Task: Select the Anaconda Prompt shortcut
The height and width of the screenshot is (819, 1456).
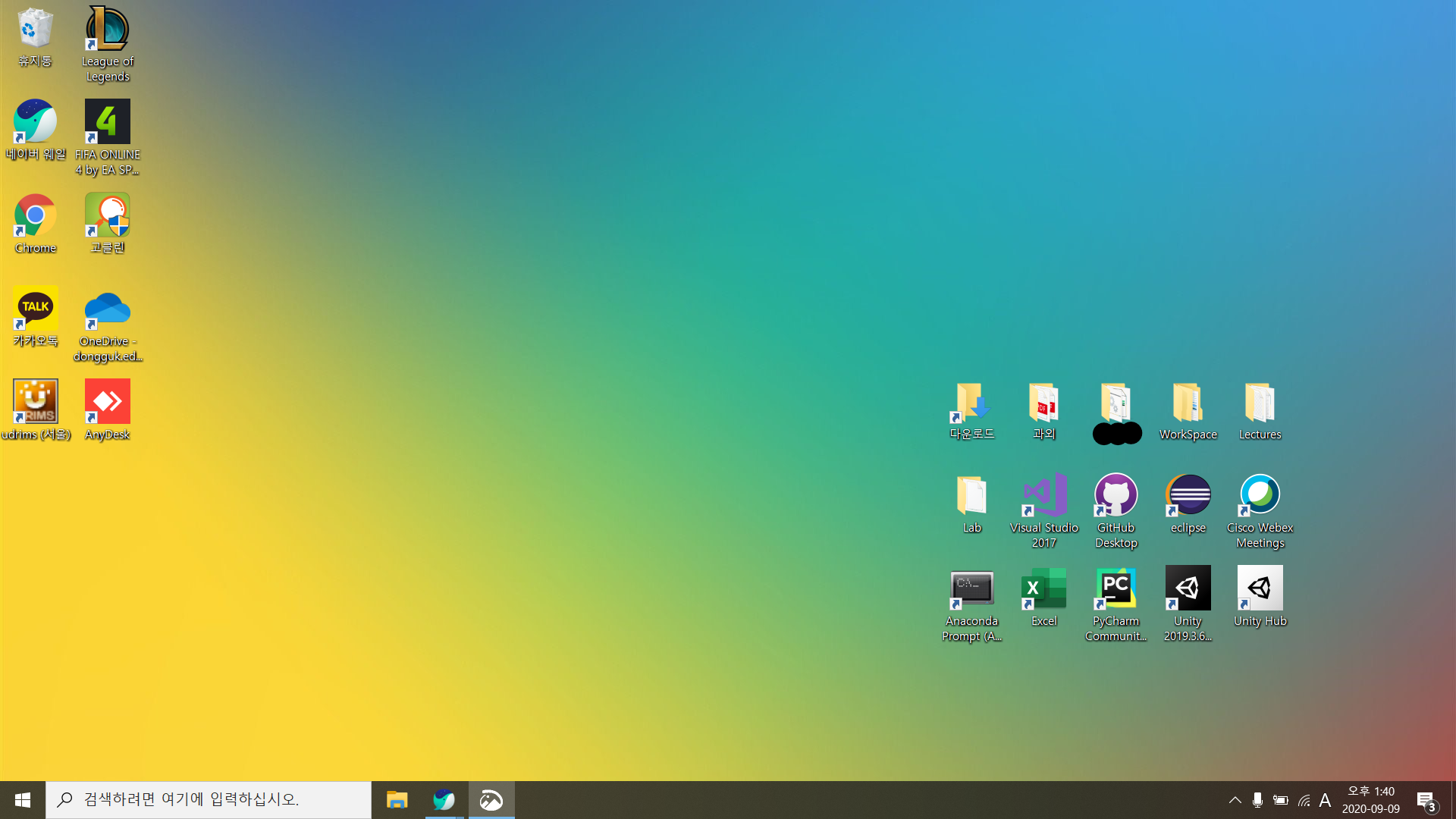Action: pos(971,588)
